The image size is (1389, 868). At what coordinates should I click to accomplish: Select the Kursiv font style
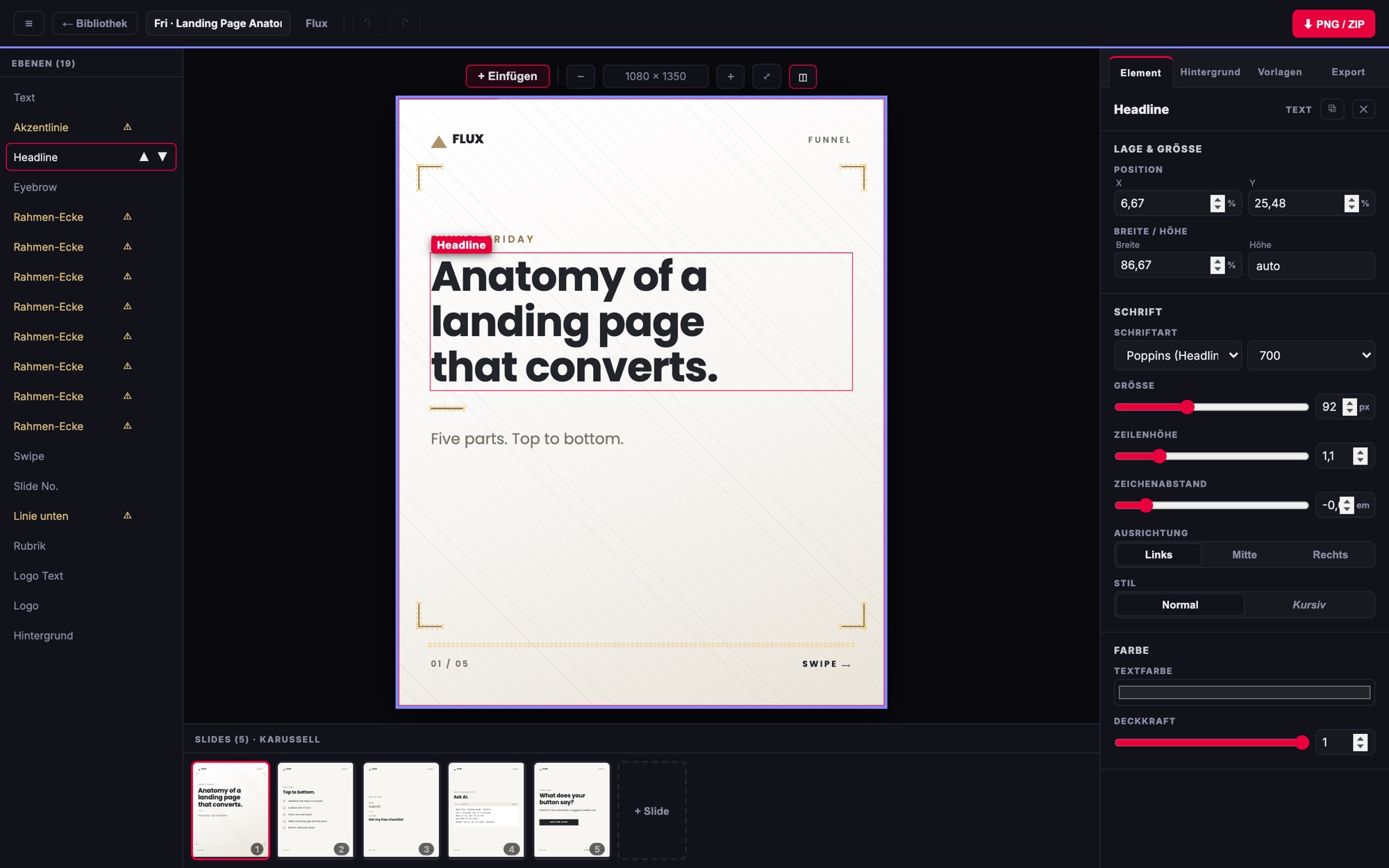1309,605
